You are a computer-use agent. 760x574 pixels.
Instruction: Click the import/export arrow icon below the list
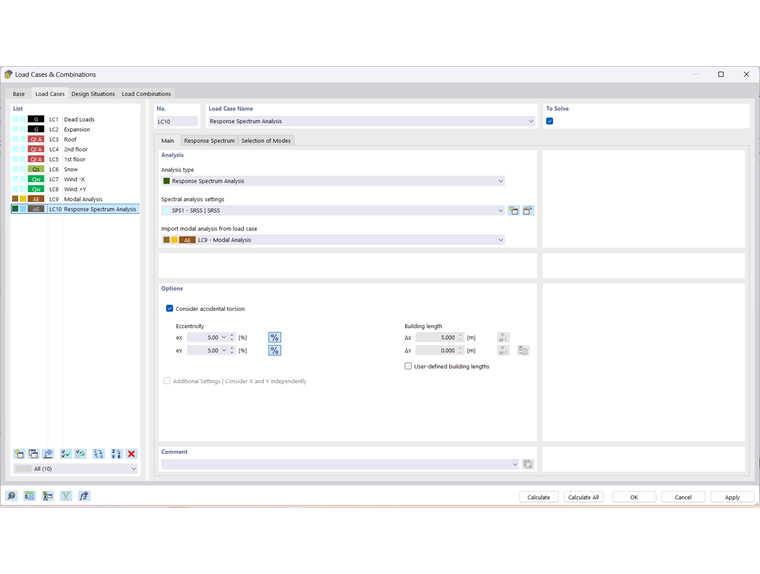click(x=48, y=454)
